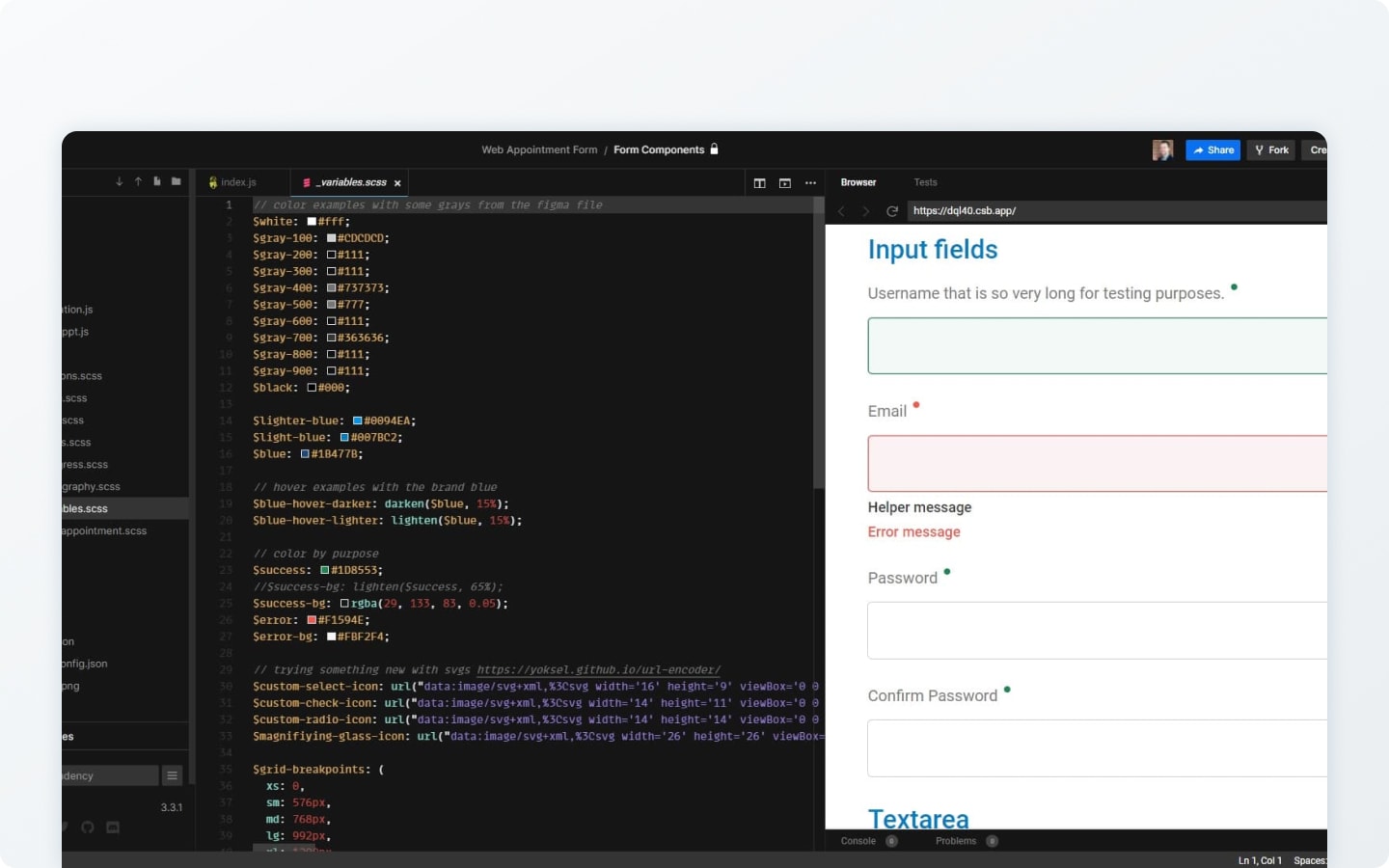1389x868 pixels.
Task: Focus the Password input field
Action: [x=1098, y=631]
